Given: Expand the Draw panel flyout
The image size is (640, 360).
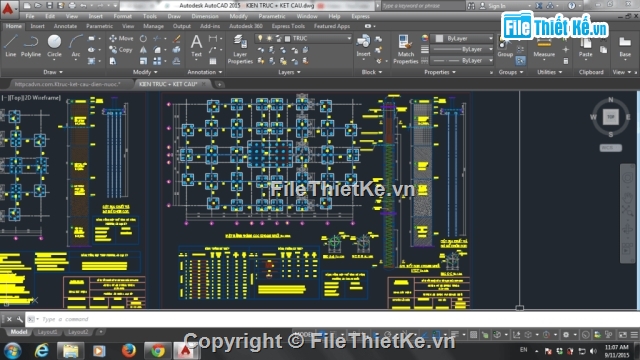Looking at the screenshot, I should (x=53, y=72).
